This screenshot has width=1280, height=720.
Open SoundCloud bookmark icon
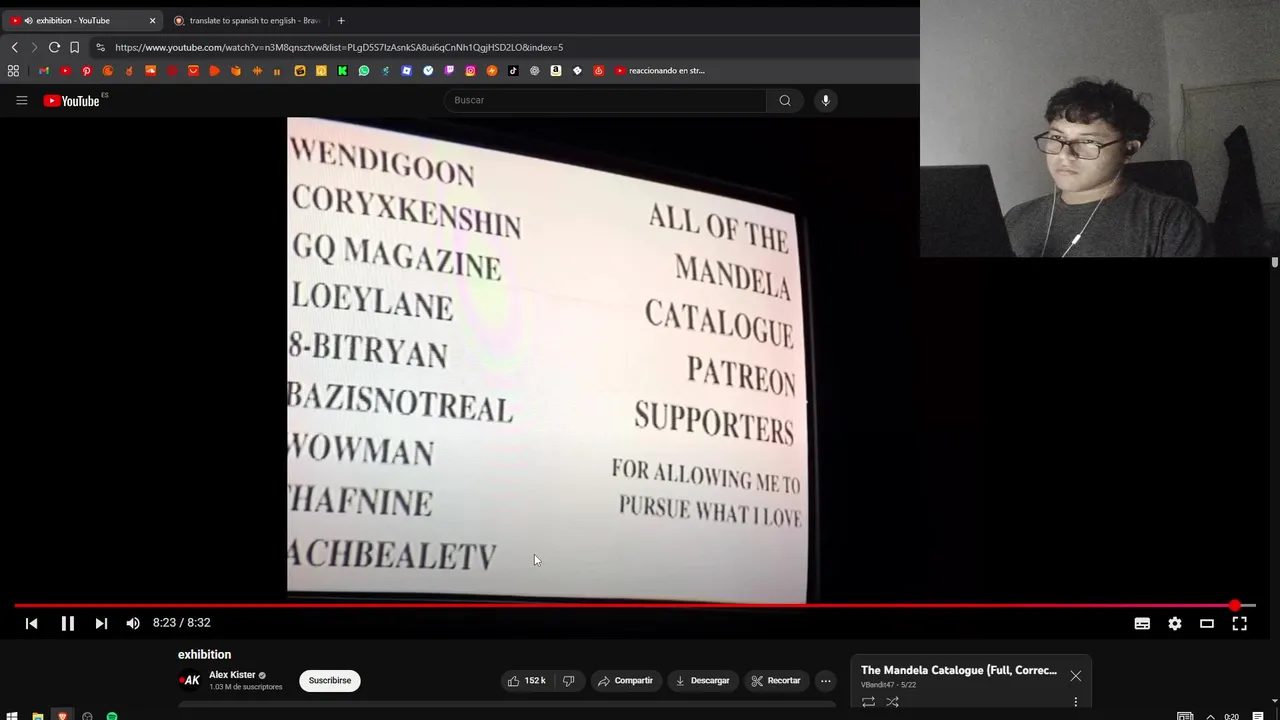[151, 71]
